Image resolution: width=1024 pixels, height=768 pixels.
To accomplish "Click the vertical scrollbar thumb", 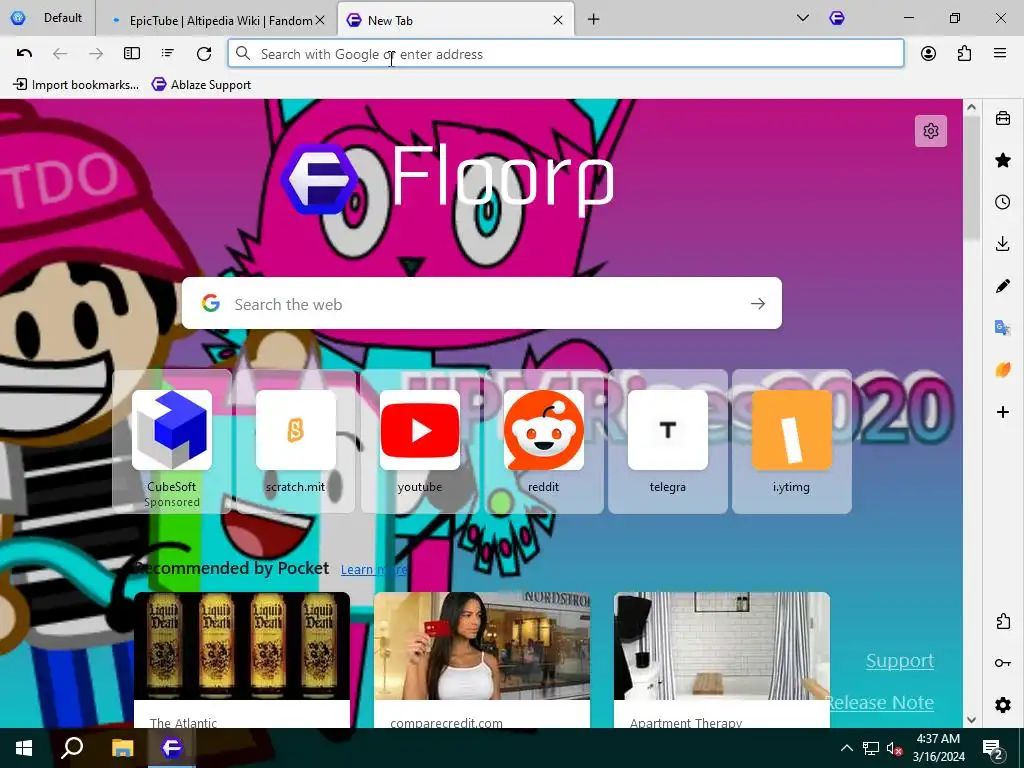I will [x=971, y=178].
